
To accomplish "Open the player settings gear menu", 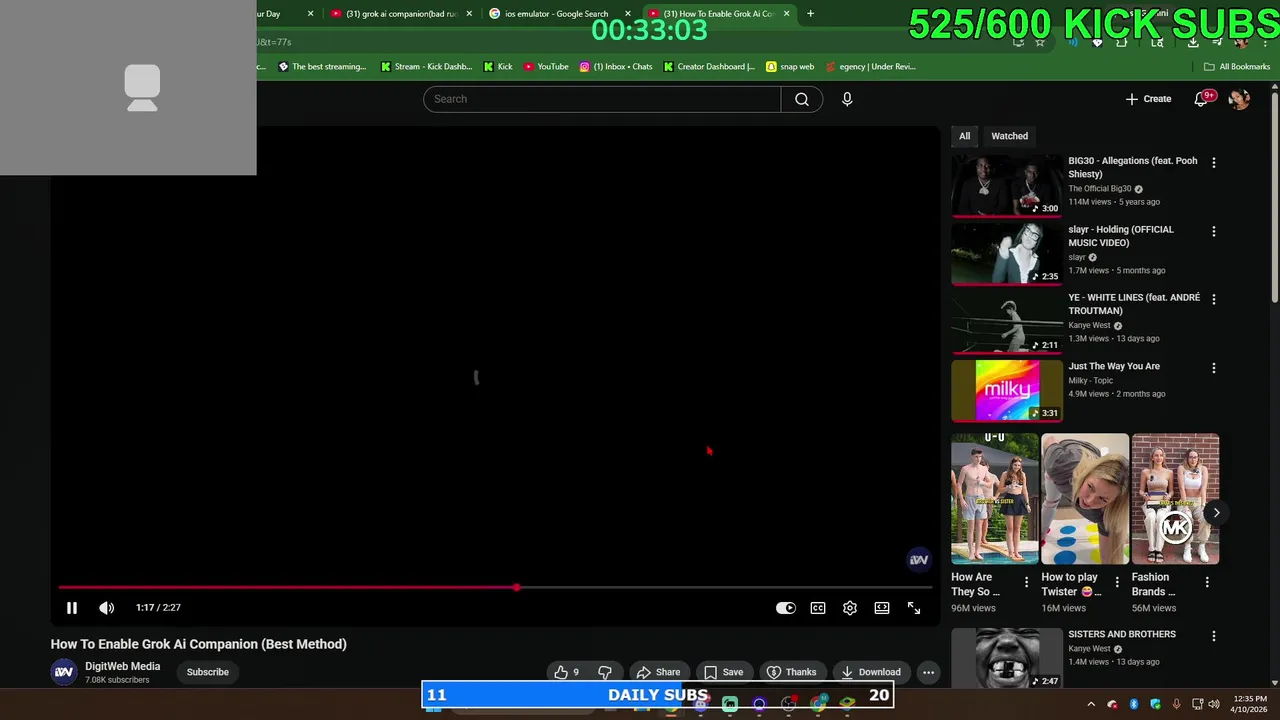I will [x=850, y=608].
